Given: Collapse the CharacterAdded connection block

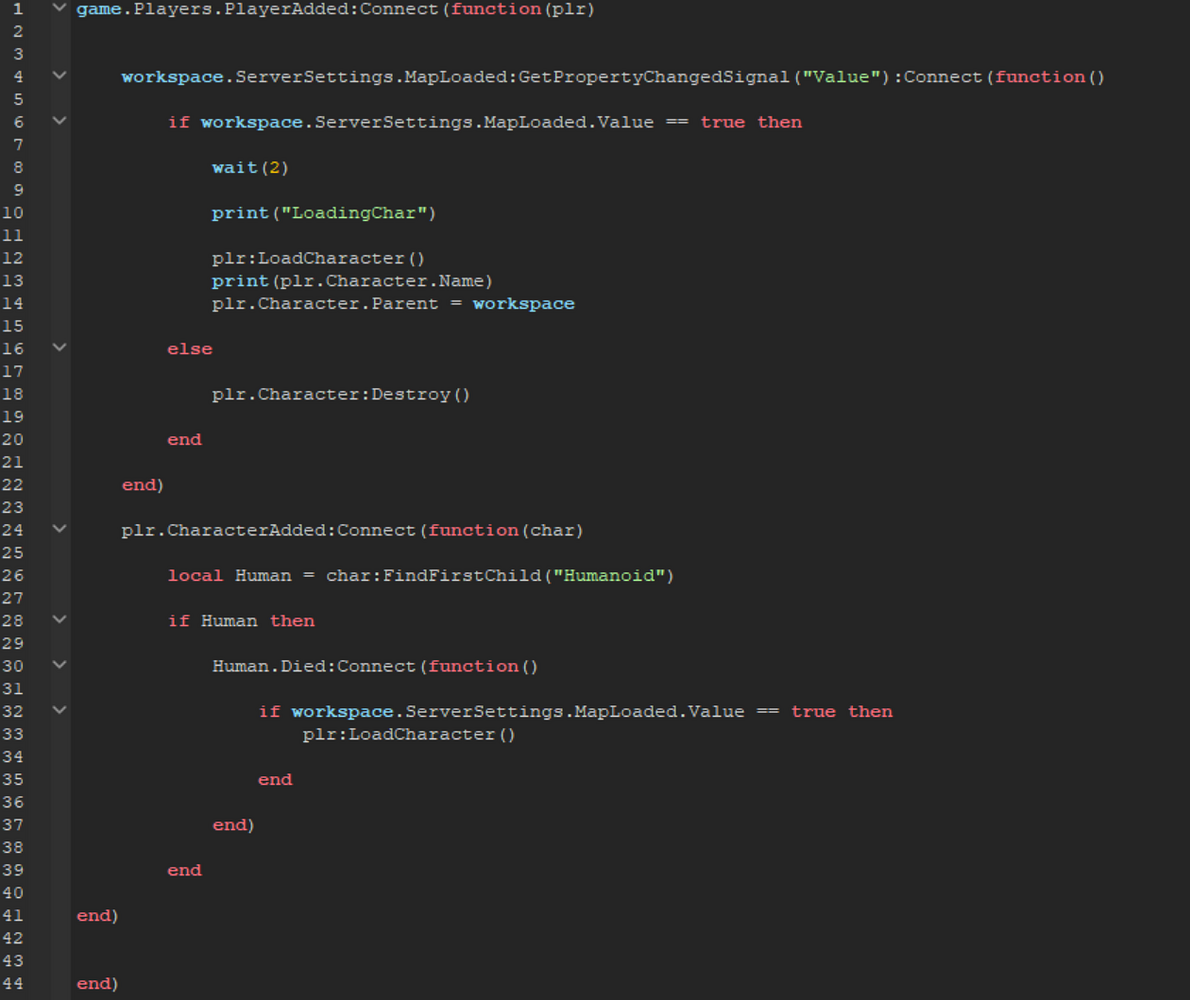Looking at the screenshot, I should (58, 529).
